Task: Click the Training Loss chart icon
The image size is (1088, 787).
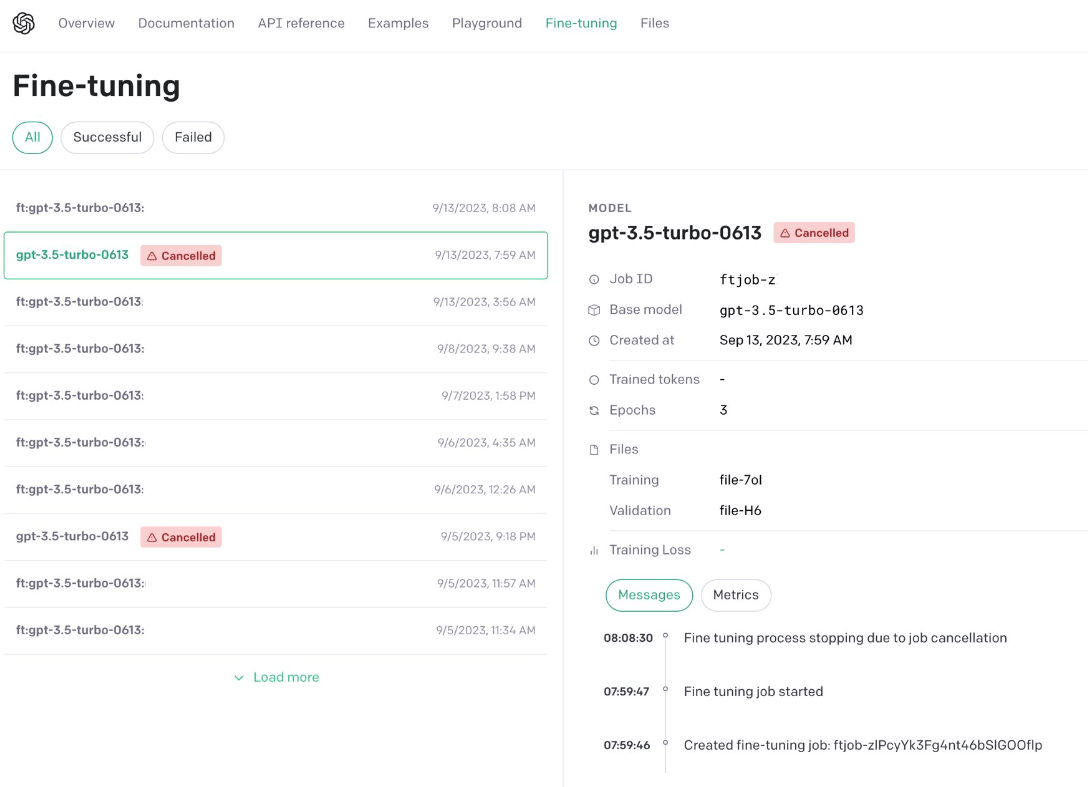Action: point(594,550)
